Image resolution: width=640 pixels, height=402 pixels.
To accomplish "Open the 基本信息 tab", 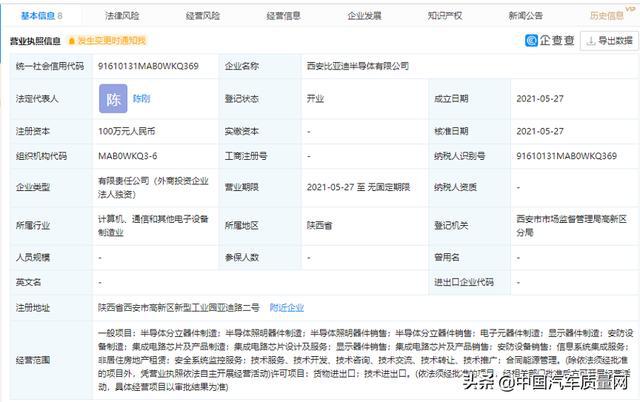I will (41, 16).
